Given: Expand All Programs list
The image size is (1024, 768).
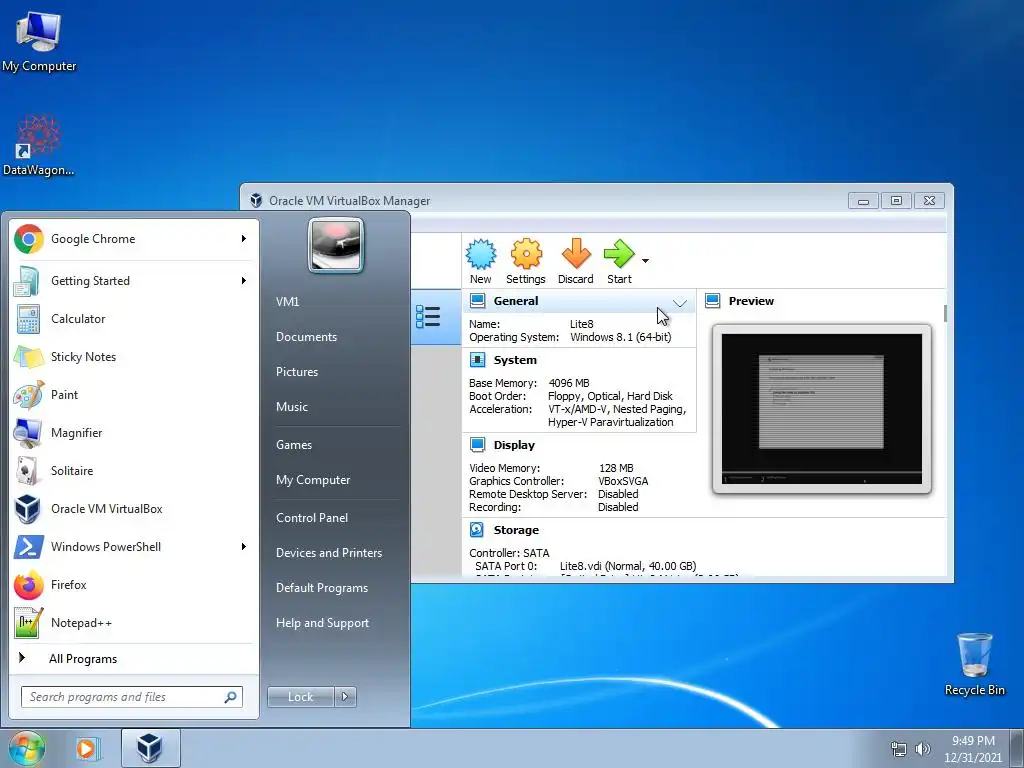Looking at the screenshot, I should (x=131, y=658).
